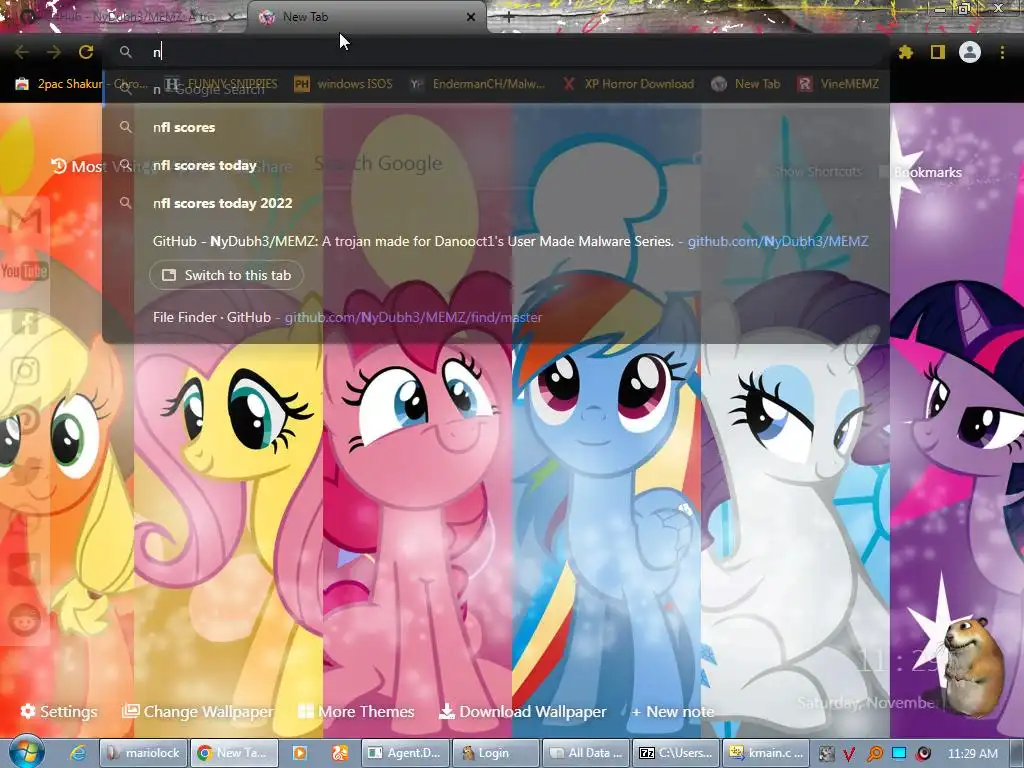Image resolution: width=1024 pixels, height=768 pixels.
Task: Click the browser forward arrow
Action: pyautogui.click(x=54, y=52)
